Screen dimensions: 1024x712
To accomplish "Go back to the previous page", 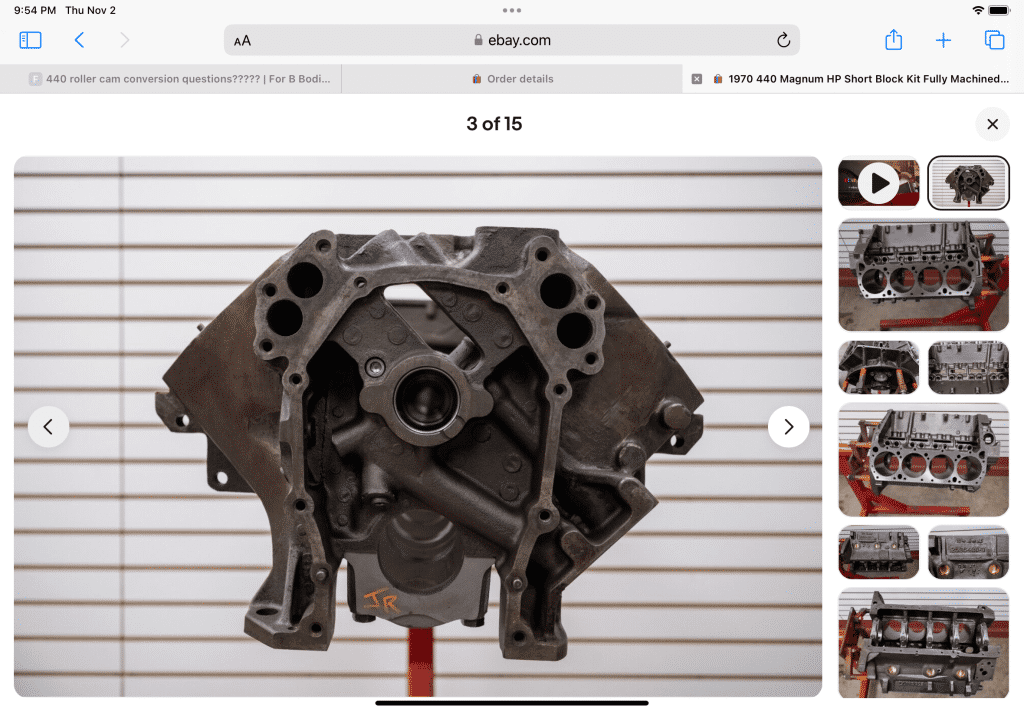I will 80,40.
